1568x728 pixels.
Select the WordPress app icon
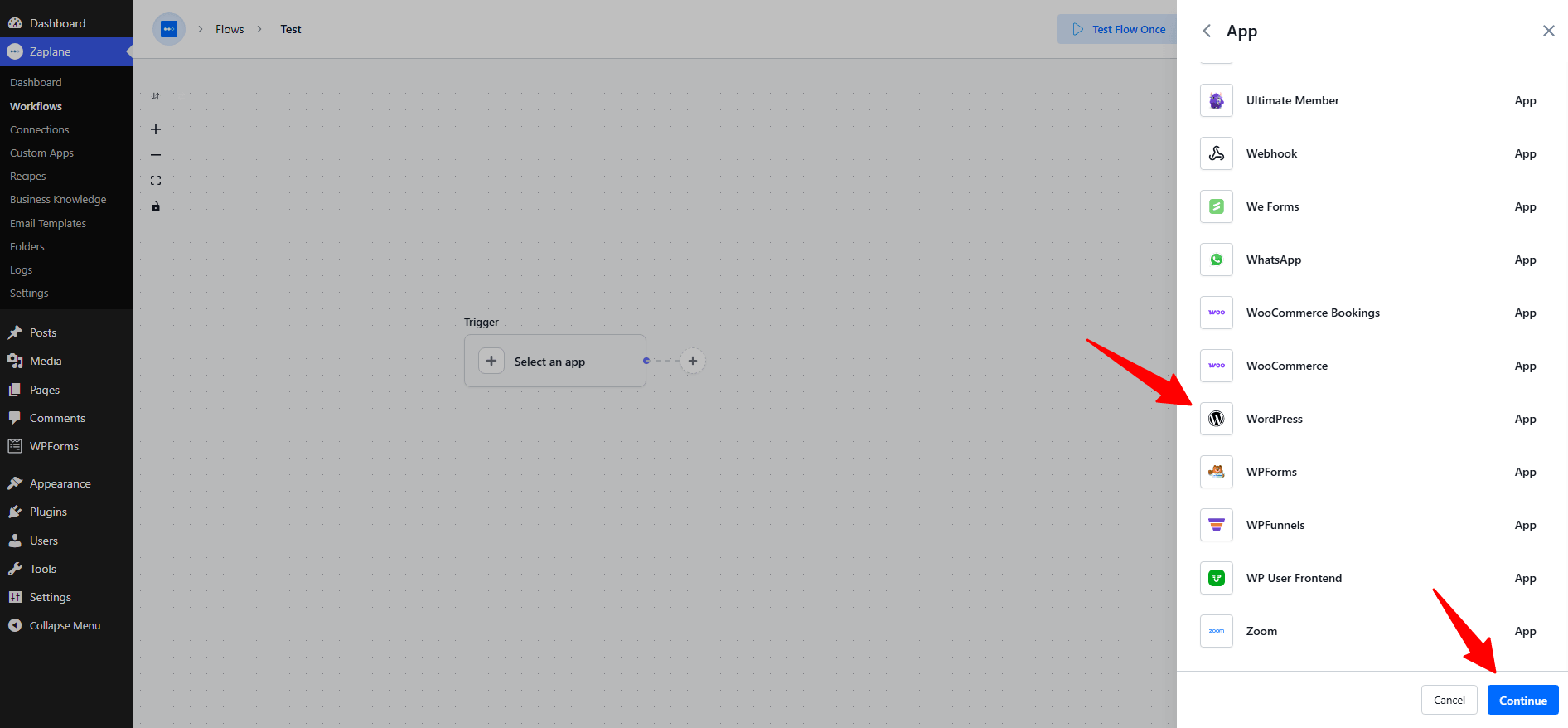click(x=1216, y=419)
